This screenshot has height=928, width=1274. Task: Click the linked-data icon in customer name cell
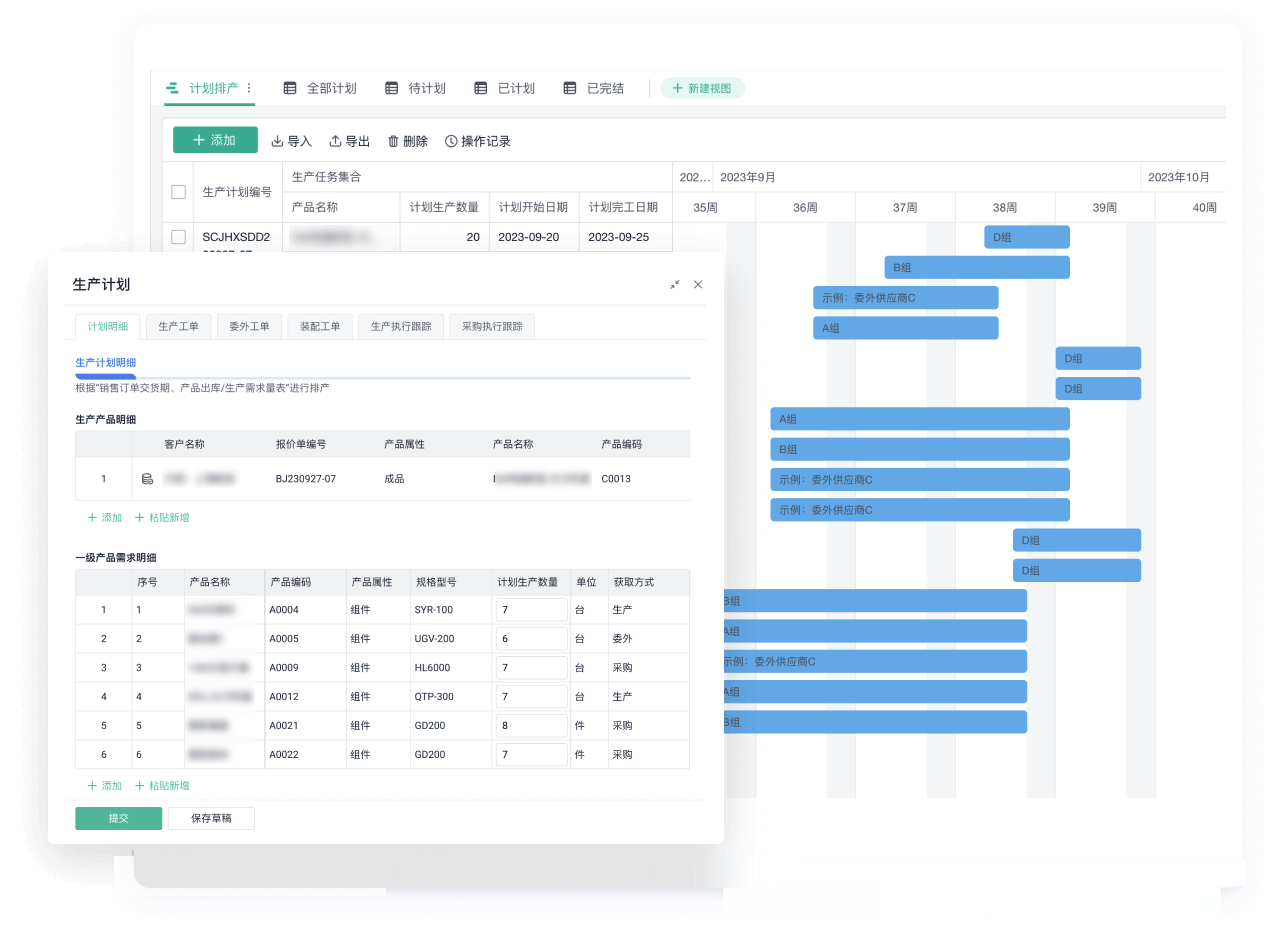(x=148, y=479)
